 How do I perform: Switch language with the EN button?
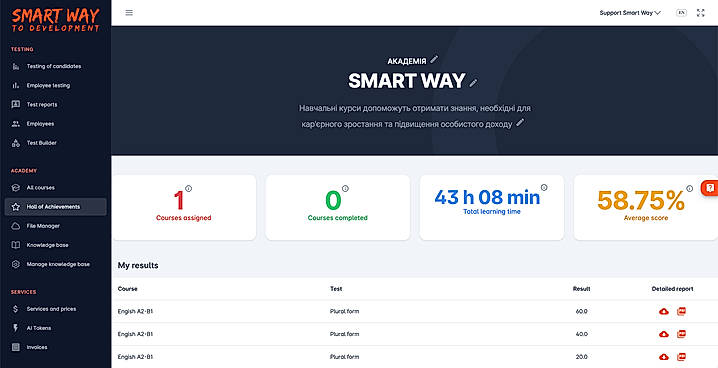tap(681, 13)
